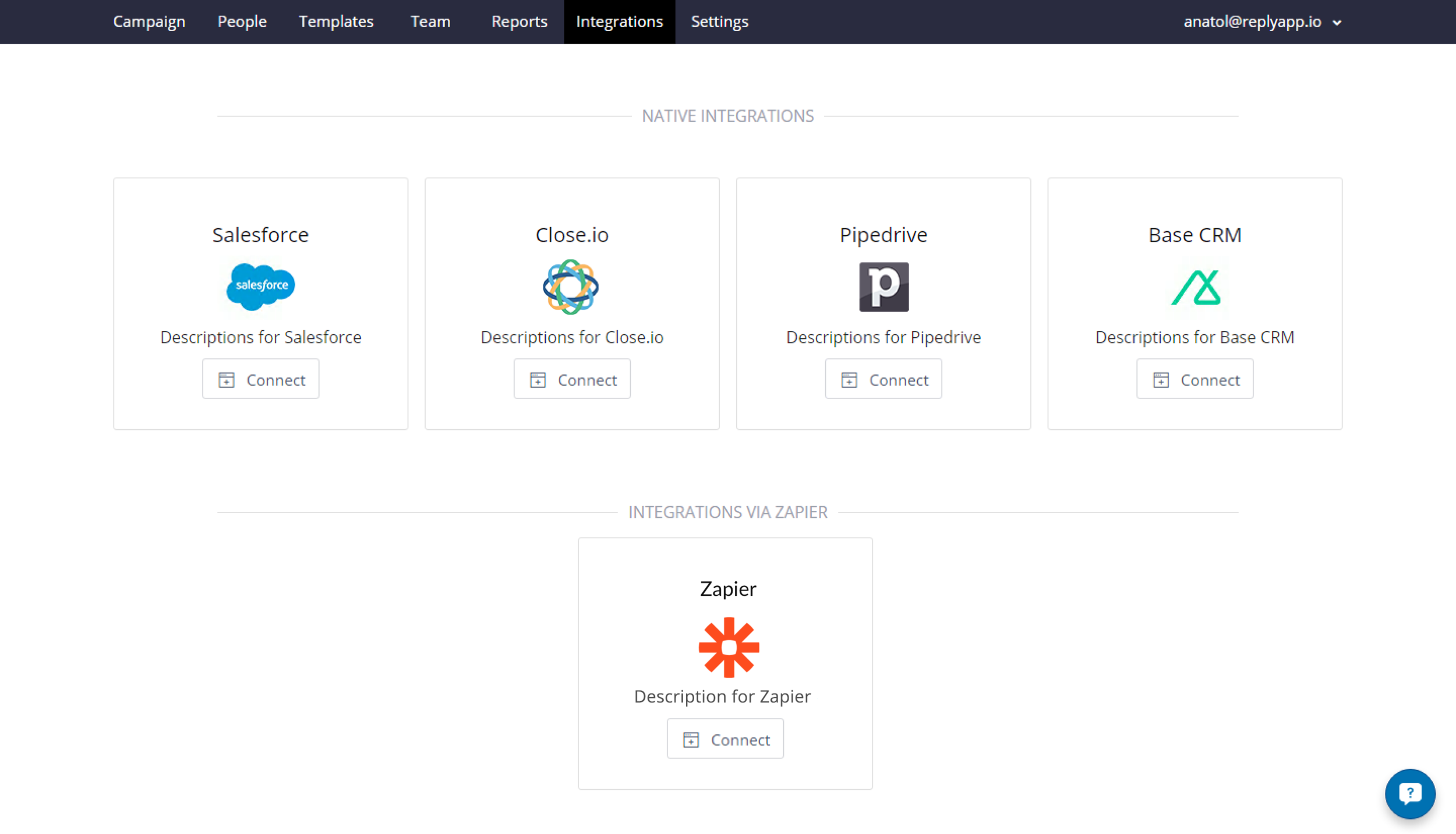Click 'Description for Zapier' text
The image size is (1456, 834).
click(x=722, y=697)
